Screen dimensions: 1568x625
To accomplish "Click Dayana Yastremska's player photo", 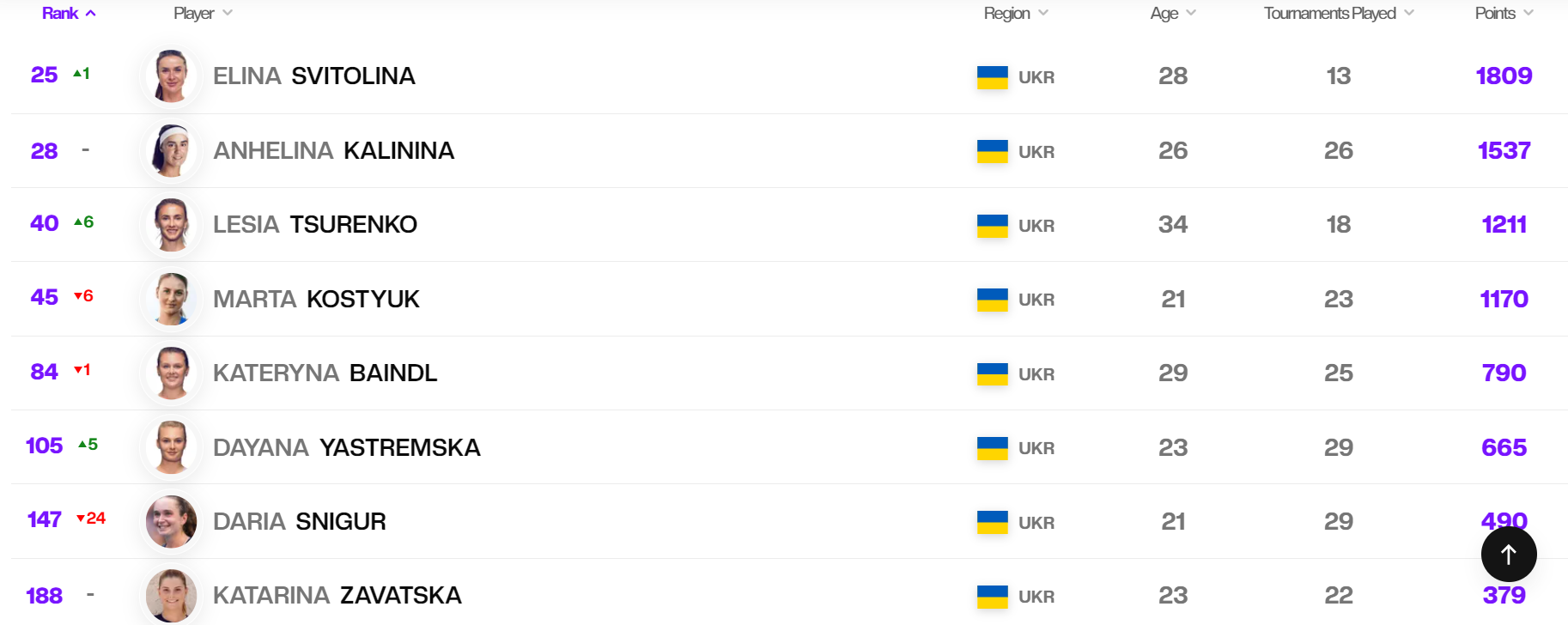I will 172,447.
